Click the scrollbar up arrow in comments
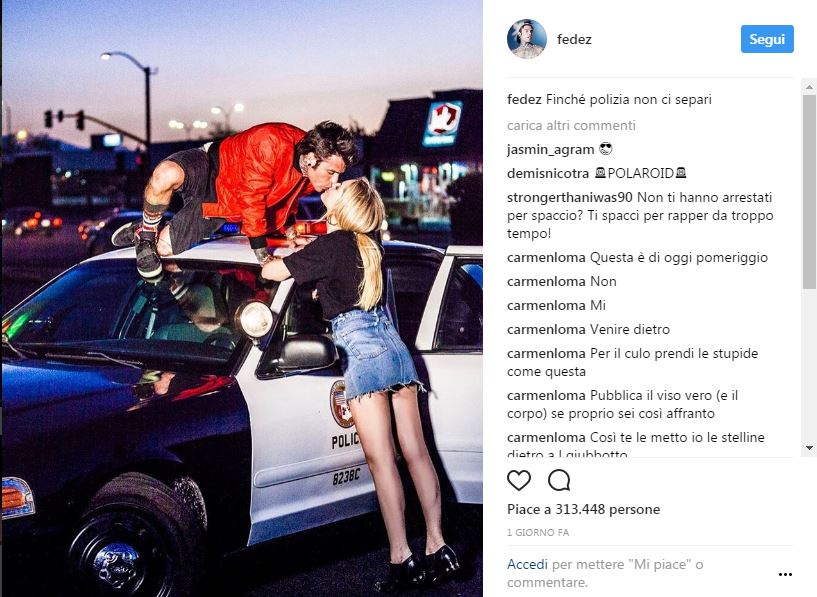 809,87
